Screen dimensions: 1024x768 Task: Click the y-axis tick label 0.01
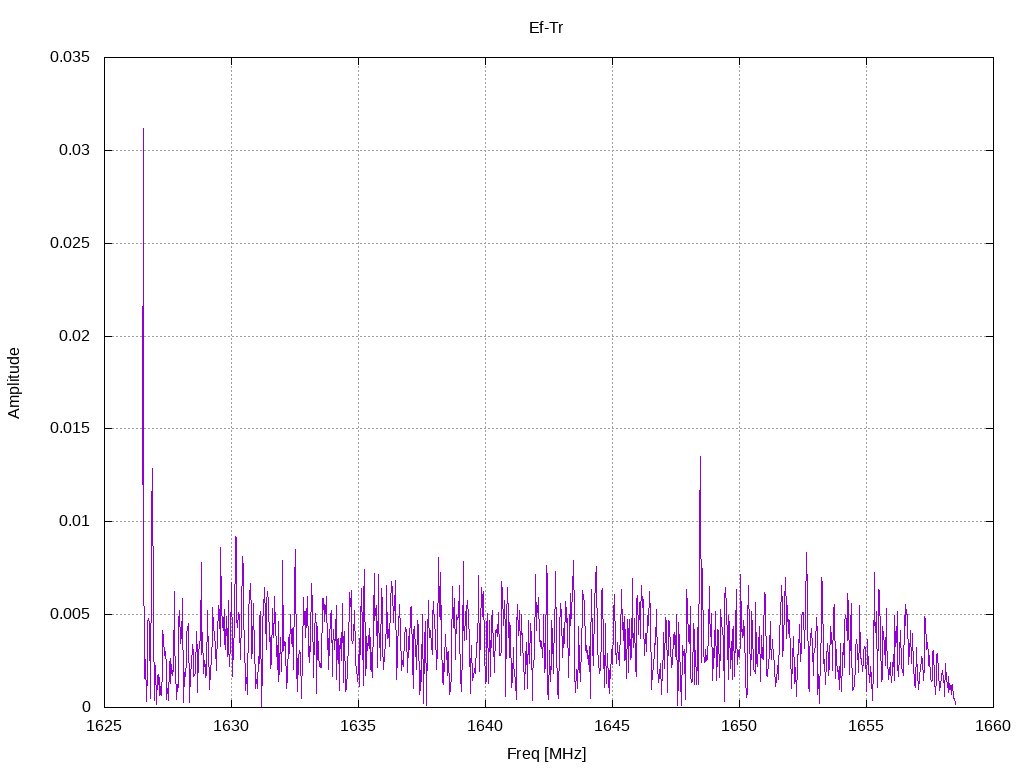point(74,521)
